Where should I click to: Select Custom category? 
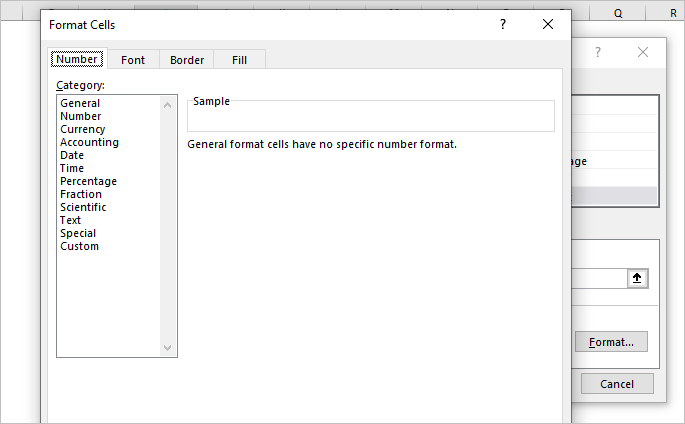[x=80, y=246]
